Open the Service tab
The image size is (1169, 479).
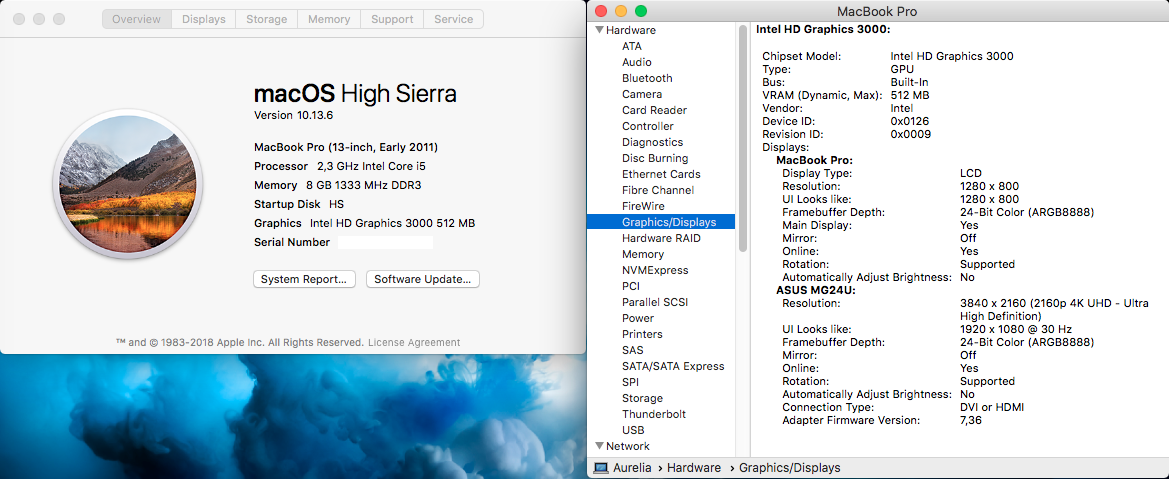(453, 19)
